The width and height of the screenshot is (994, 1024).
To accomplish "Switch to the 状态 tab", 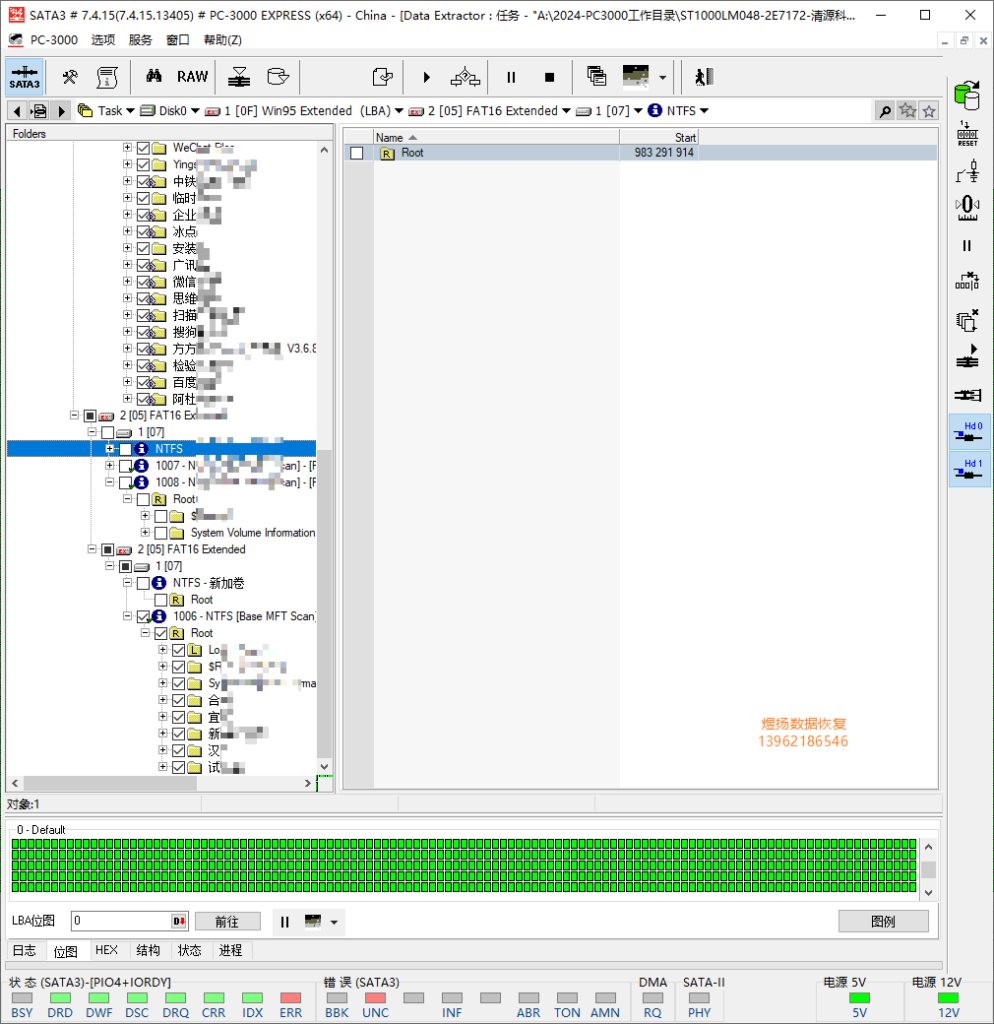I will coord(189,950).
